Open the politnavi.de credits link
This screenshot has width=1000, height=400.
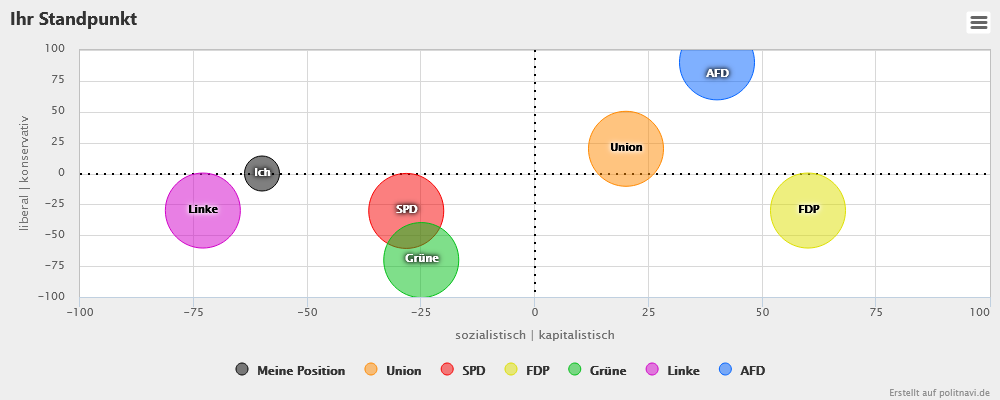tap(939, 393)
